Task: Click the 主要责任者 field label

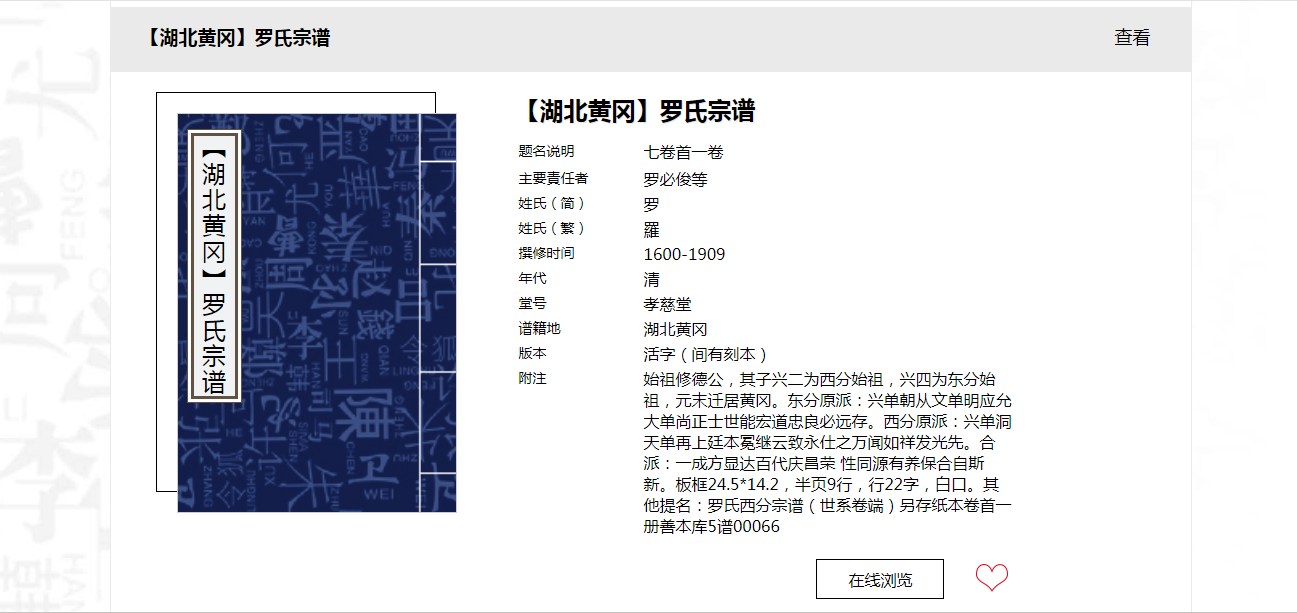Action: coord(553,179)
